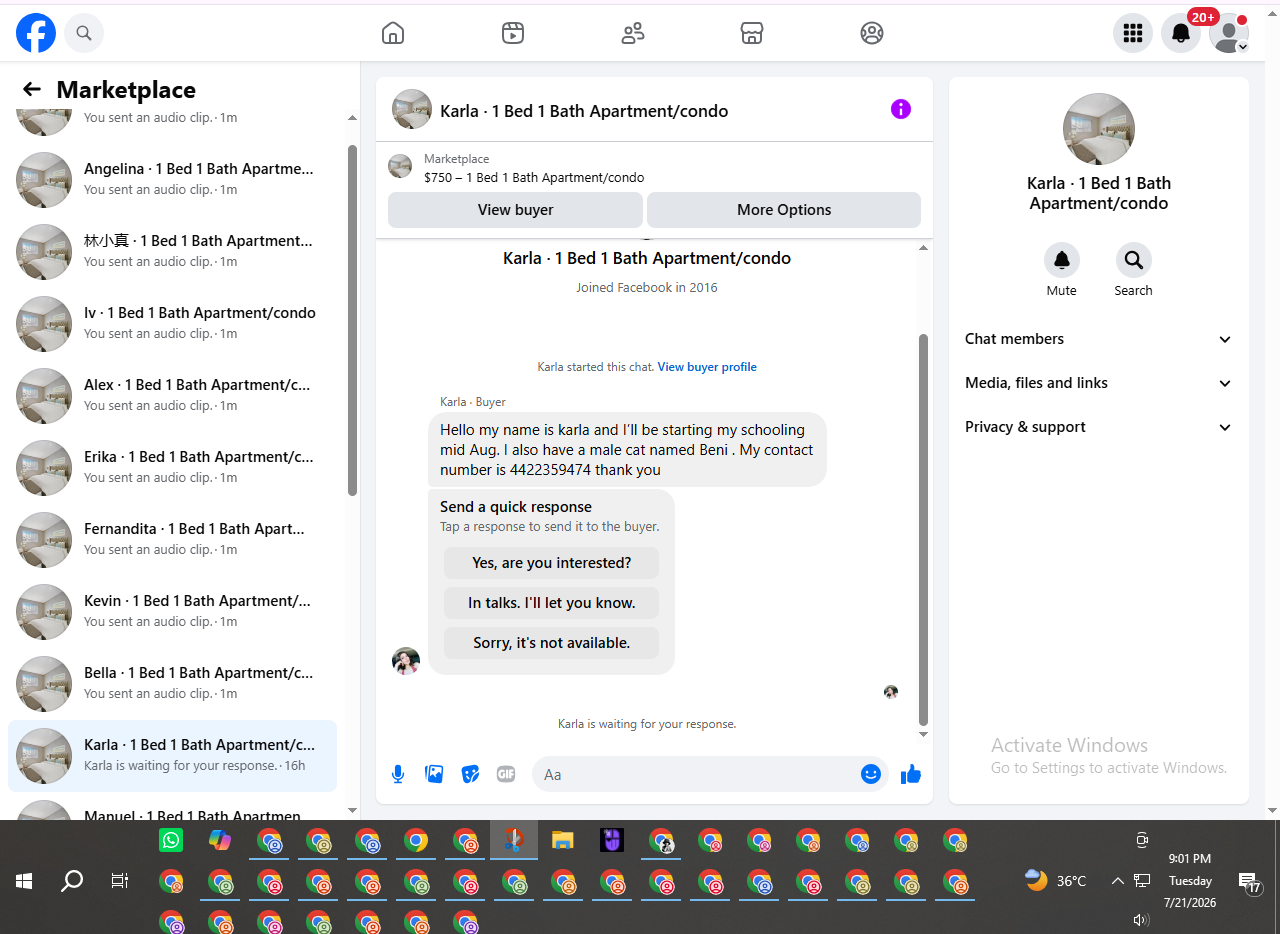Open the Marketplace storefront icon in top navigation
Image resolution: width=1280 pixels, height=934 pixels.
coord(752,34)
